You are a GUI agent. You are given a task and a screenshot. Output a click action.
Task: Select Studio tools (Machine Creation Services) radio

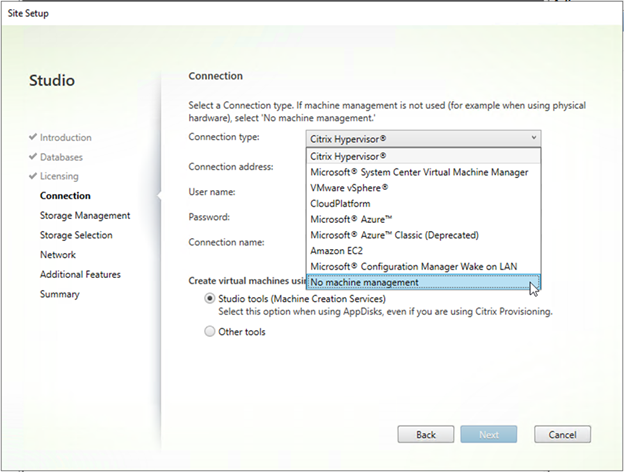click(210, 298)
